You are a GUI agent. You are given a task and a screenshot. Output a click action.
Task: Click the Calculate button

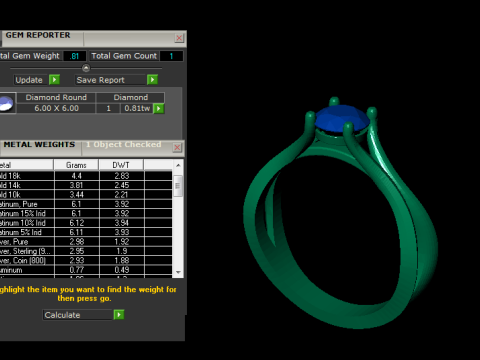click(78, 315)
